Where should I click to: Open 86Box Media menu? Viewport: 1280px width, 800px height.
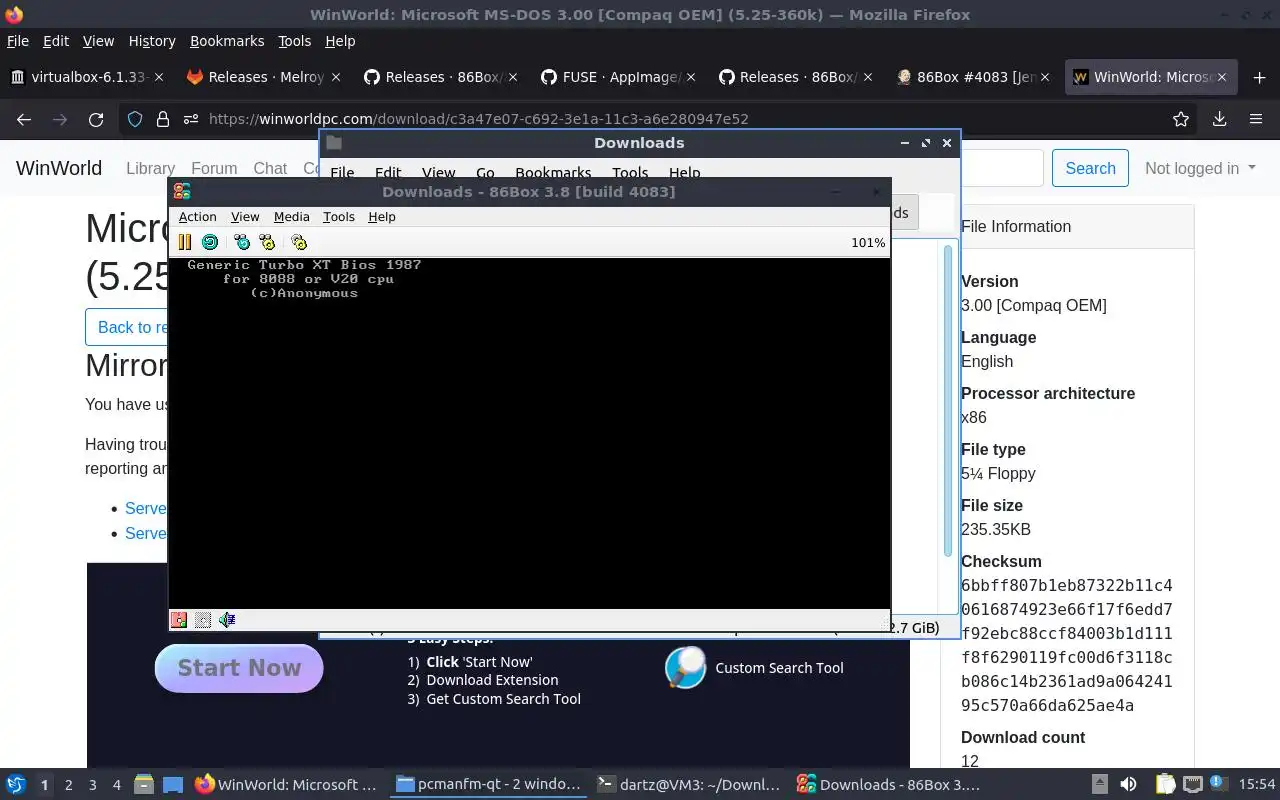(x=291, y=217)
